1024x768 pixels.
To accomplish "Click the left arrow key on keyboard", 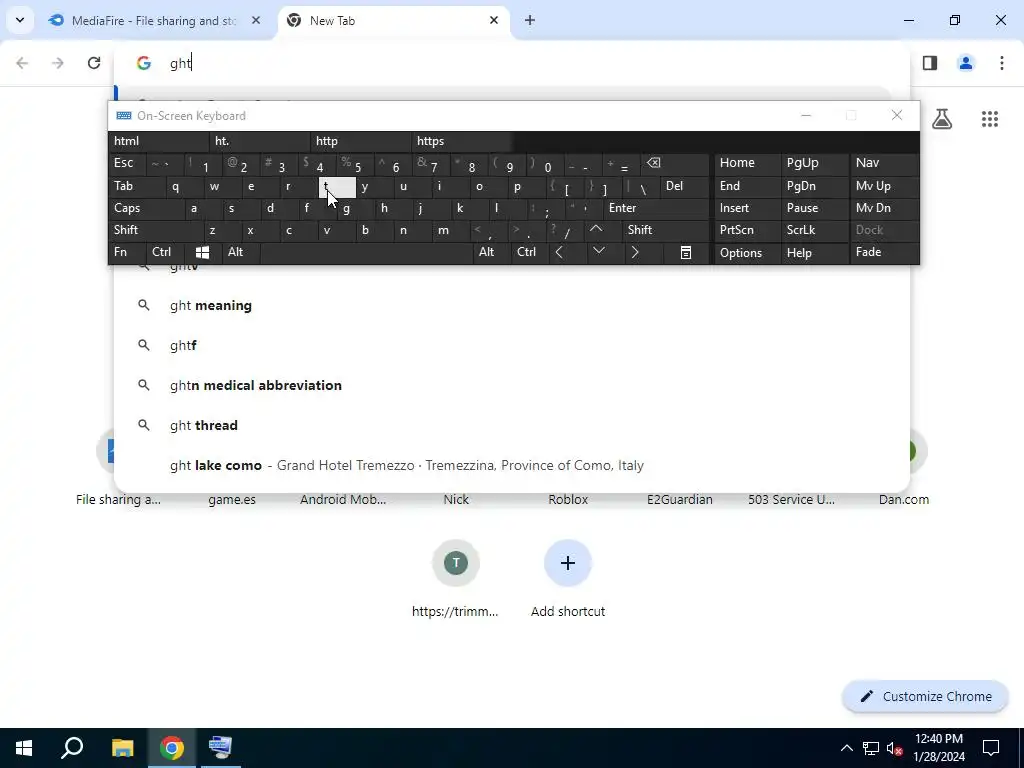I will point(559,252).
